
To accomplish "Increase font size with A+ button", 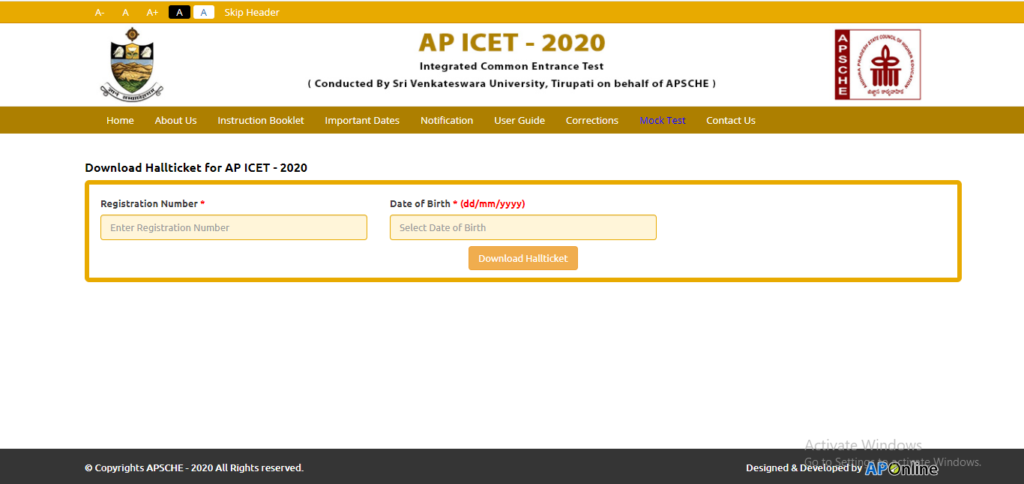I will (152, 12).
